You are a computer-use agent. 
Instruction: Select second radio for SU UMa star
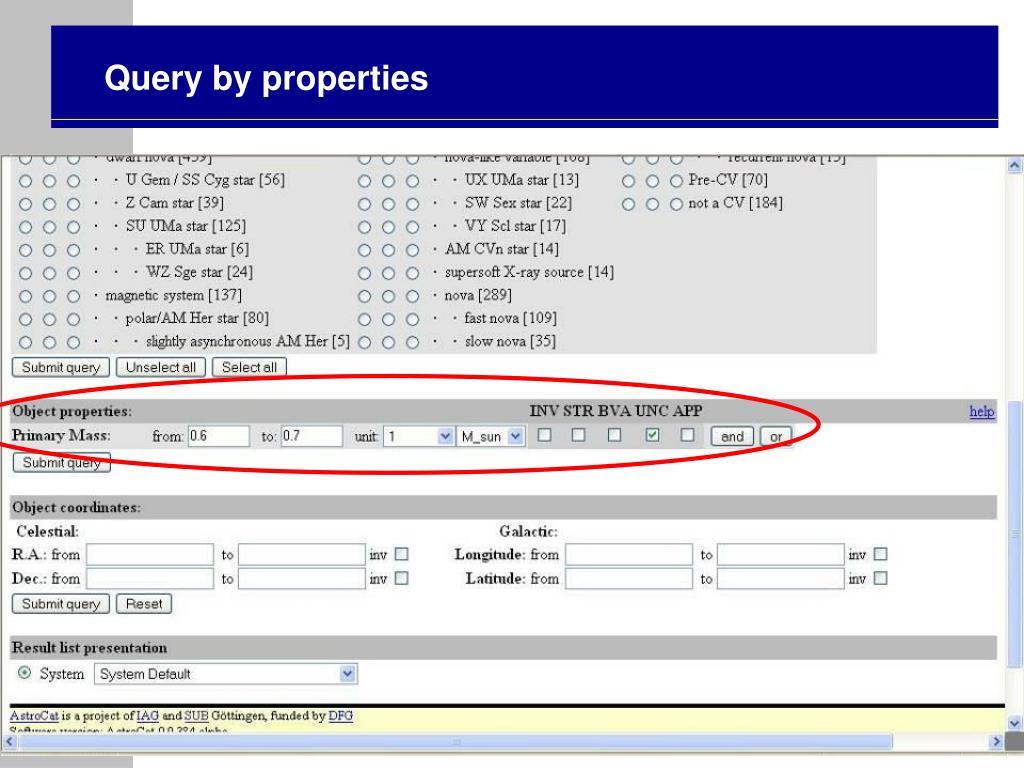tap(49, 227)
